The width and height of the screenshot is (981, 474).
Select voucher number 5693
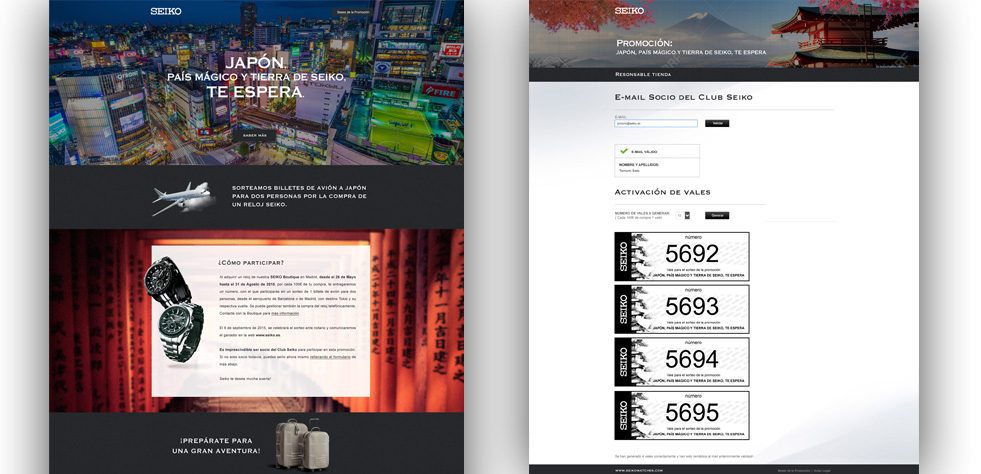point(682,310)
